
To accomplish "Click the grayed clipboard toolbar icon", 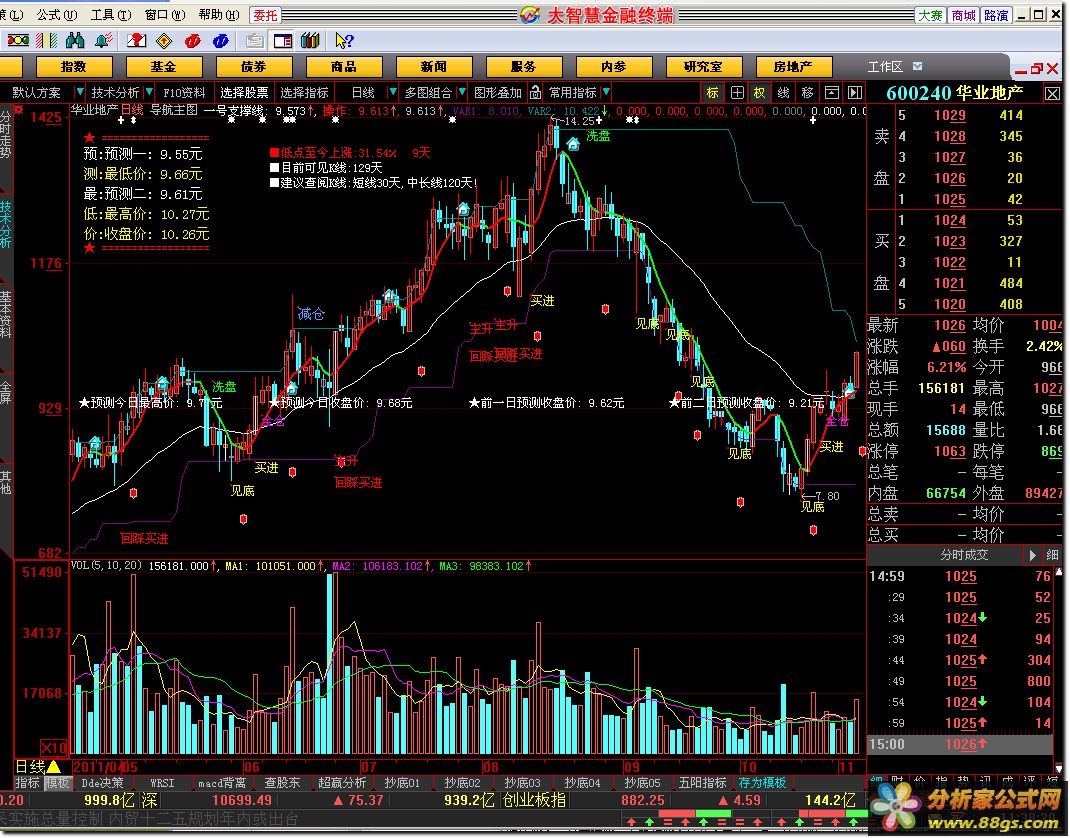I will pyautogui.click(x=255, y=41).
